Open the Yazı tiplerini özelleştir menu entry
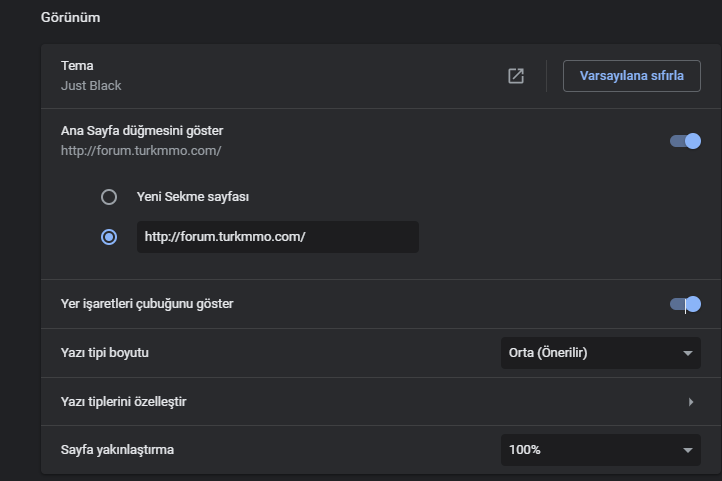The height and width of the screenshot is (481, 722). pos(381,402)
